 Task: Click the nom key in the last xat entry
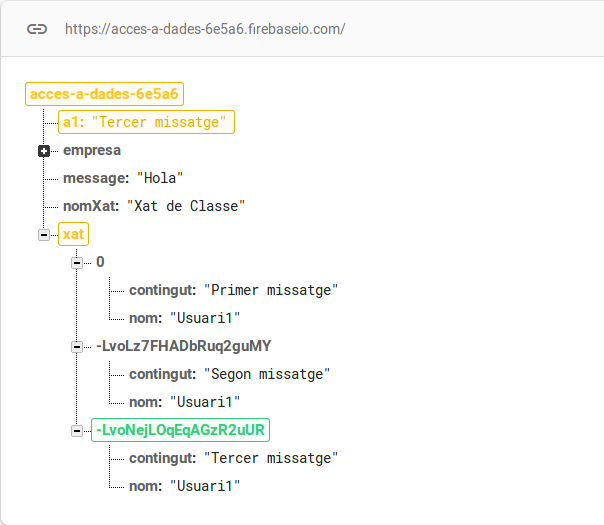click(x=145, y=486)
